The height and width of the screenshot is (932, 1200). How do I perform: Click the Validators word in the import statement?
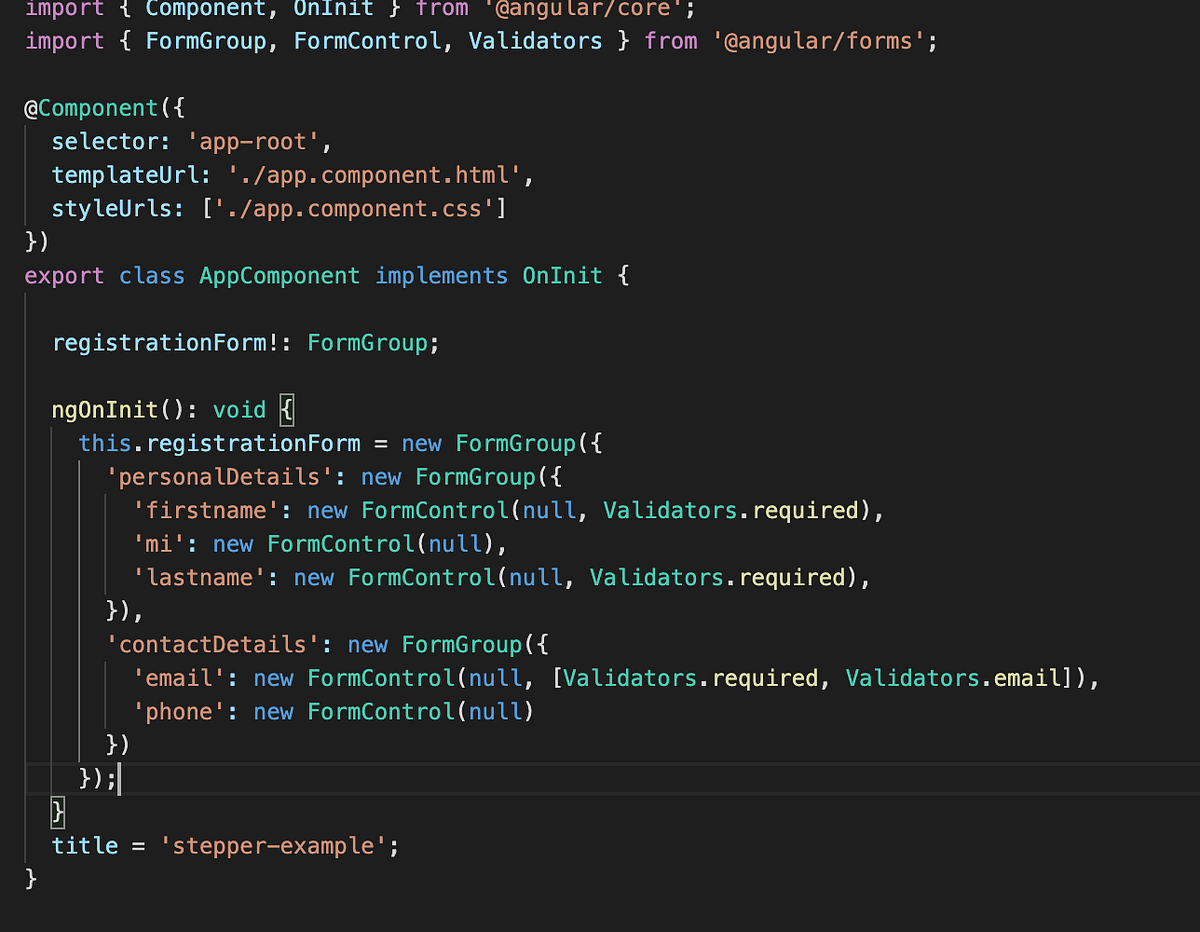[x=535, y=41]
